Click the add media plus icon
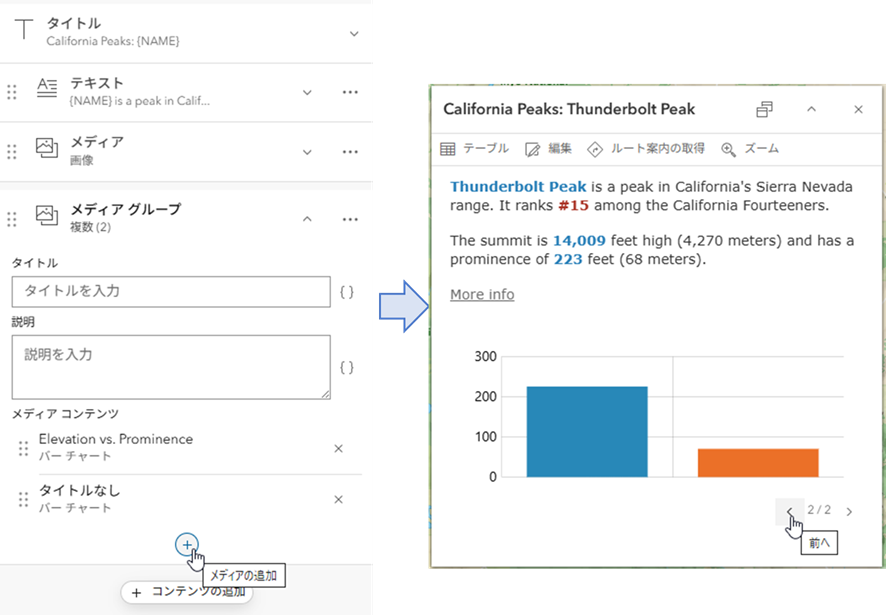The height and width of the screenshot is (615, 886). click(x=186, y=545)
